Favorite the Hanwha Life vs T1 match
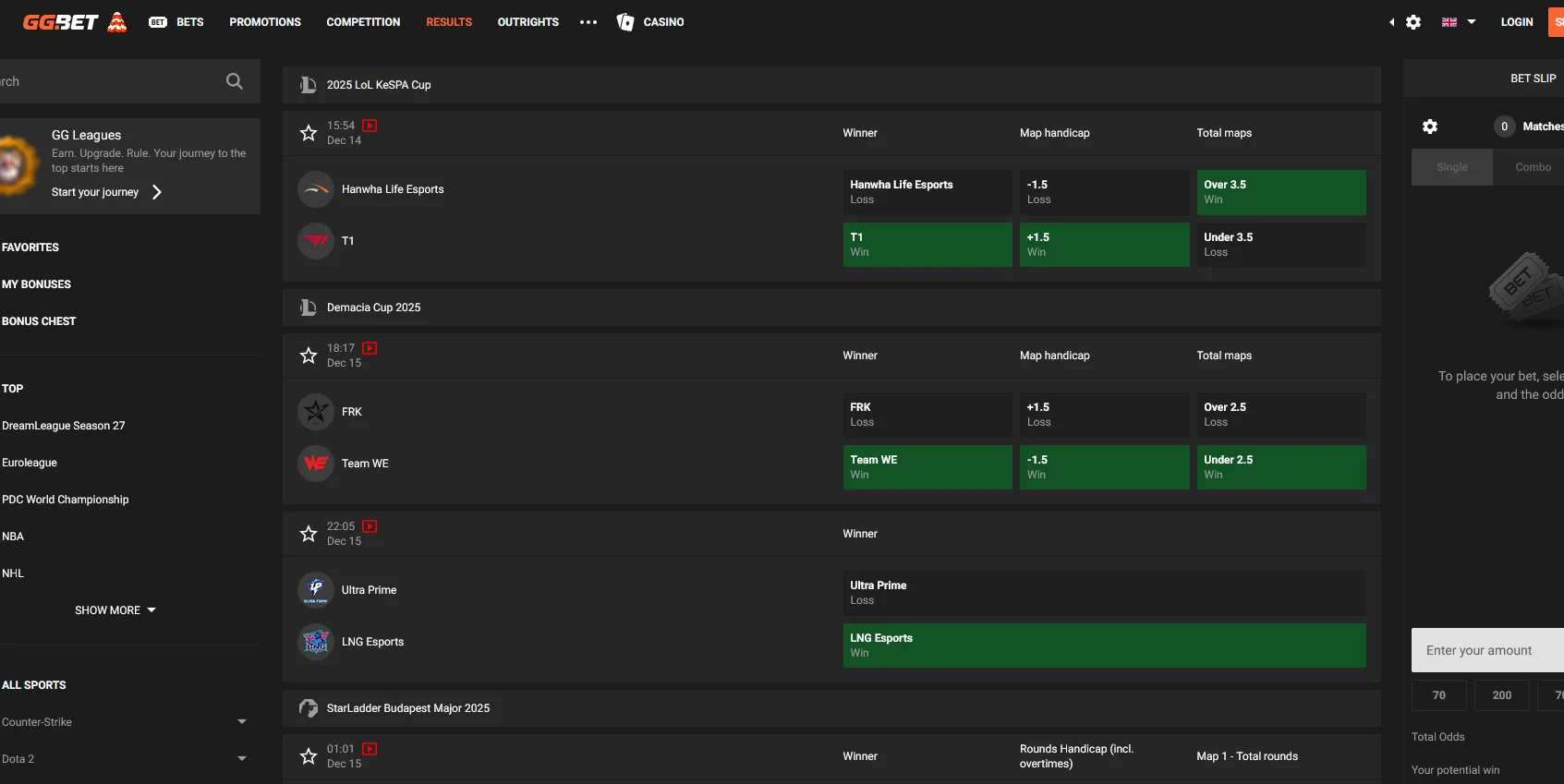Viewport: 1564px width, 784px height. pyautogui.click(x=309, y=133)
